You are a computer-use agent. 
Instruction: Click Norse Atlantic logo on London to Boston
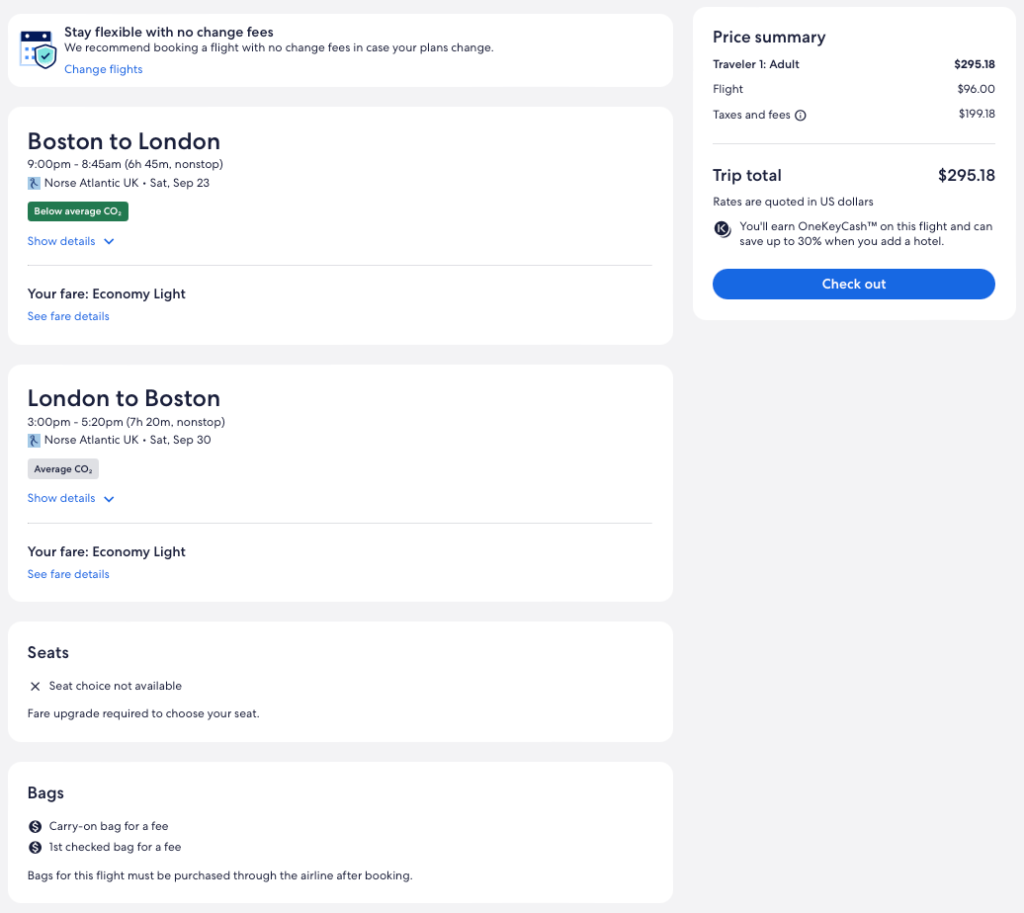tap(34, 440)
